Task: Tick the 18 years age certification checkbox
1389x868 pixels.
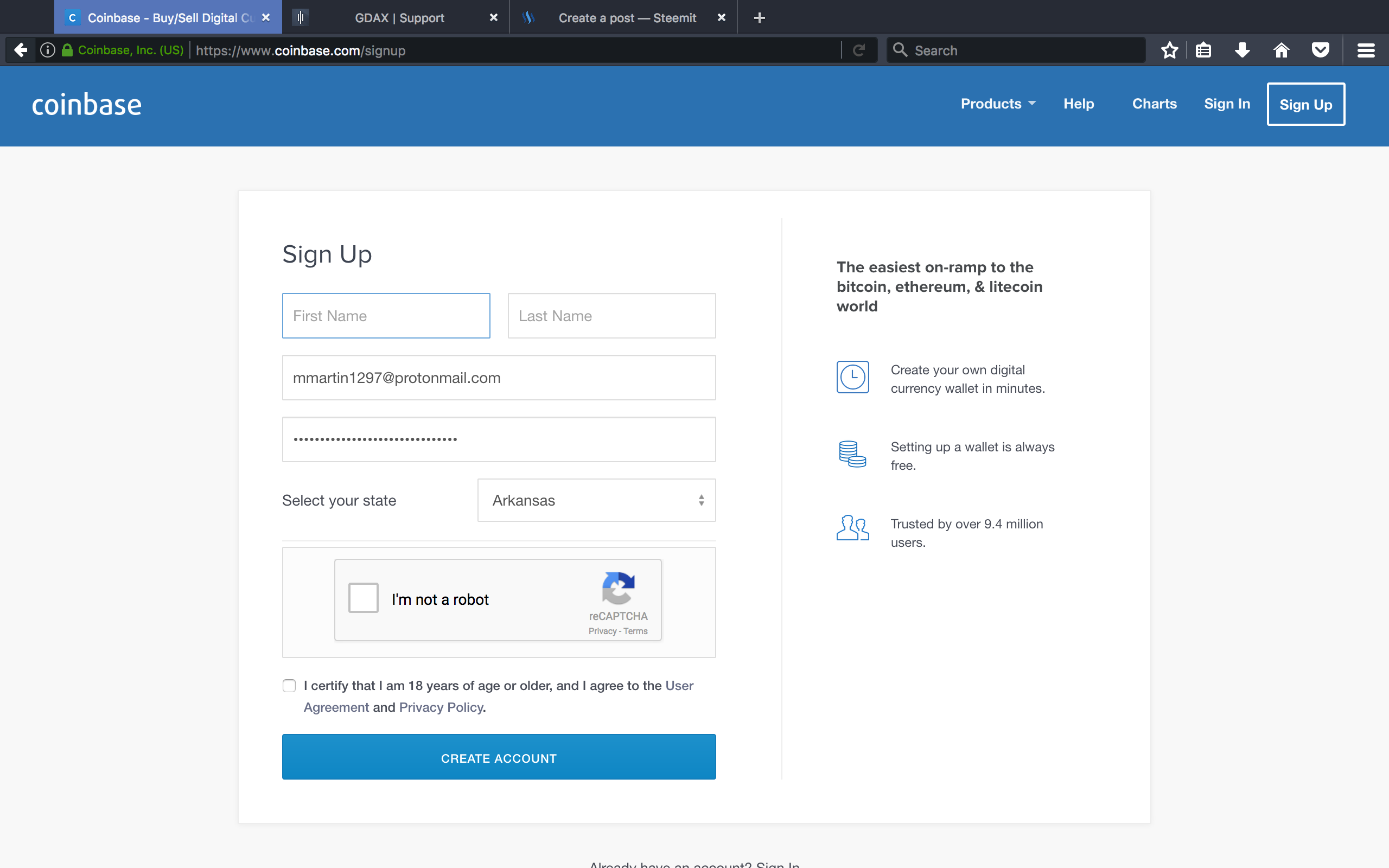Action: (x=289, y=685)
